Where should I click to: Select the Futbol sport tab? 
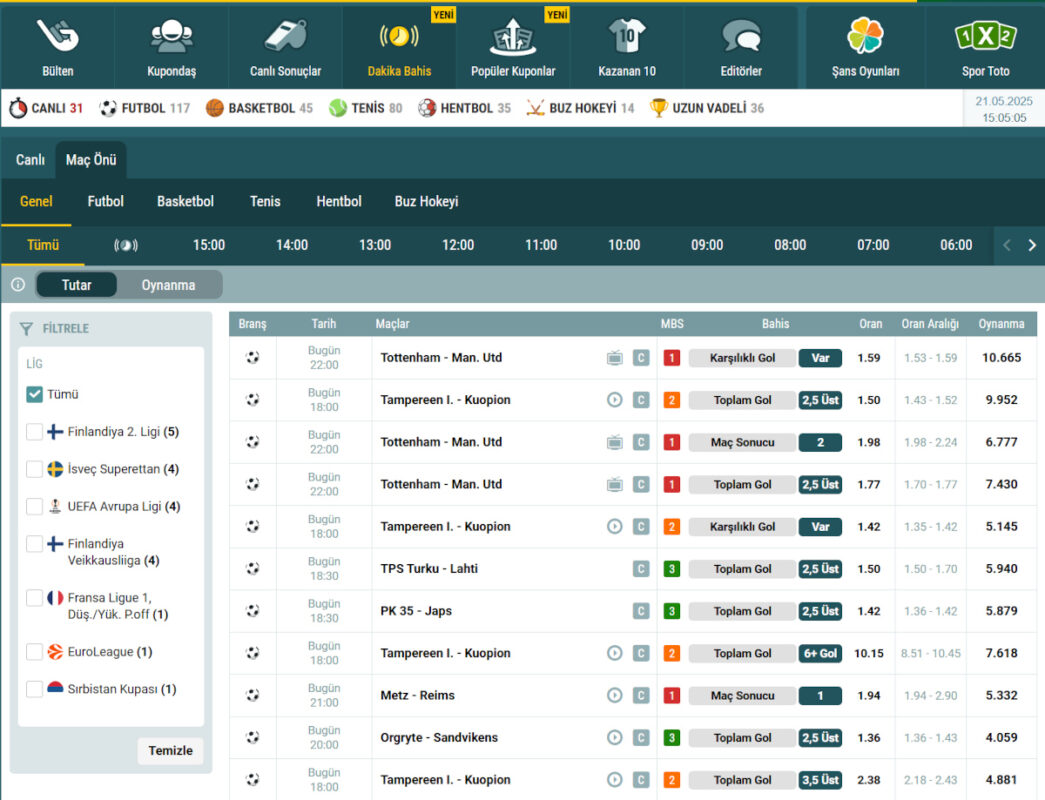point(105,201)
